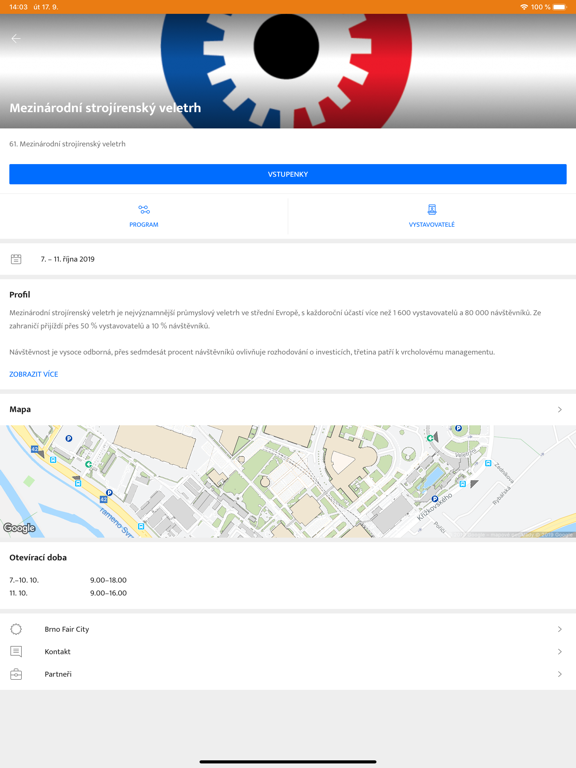Open the Partneři row
The height and width of the screenshot is (768, 576).
[x=288, y=674]
